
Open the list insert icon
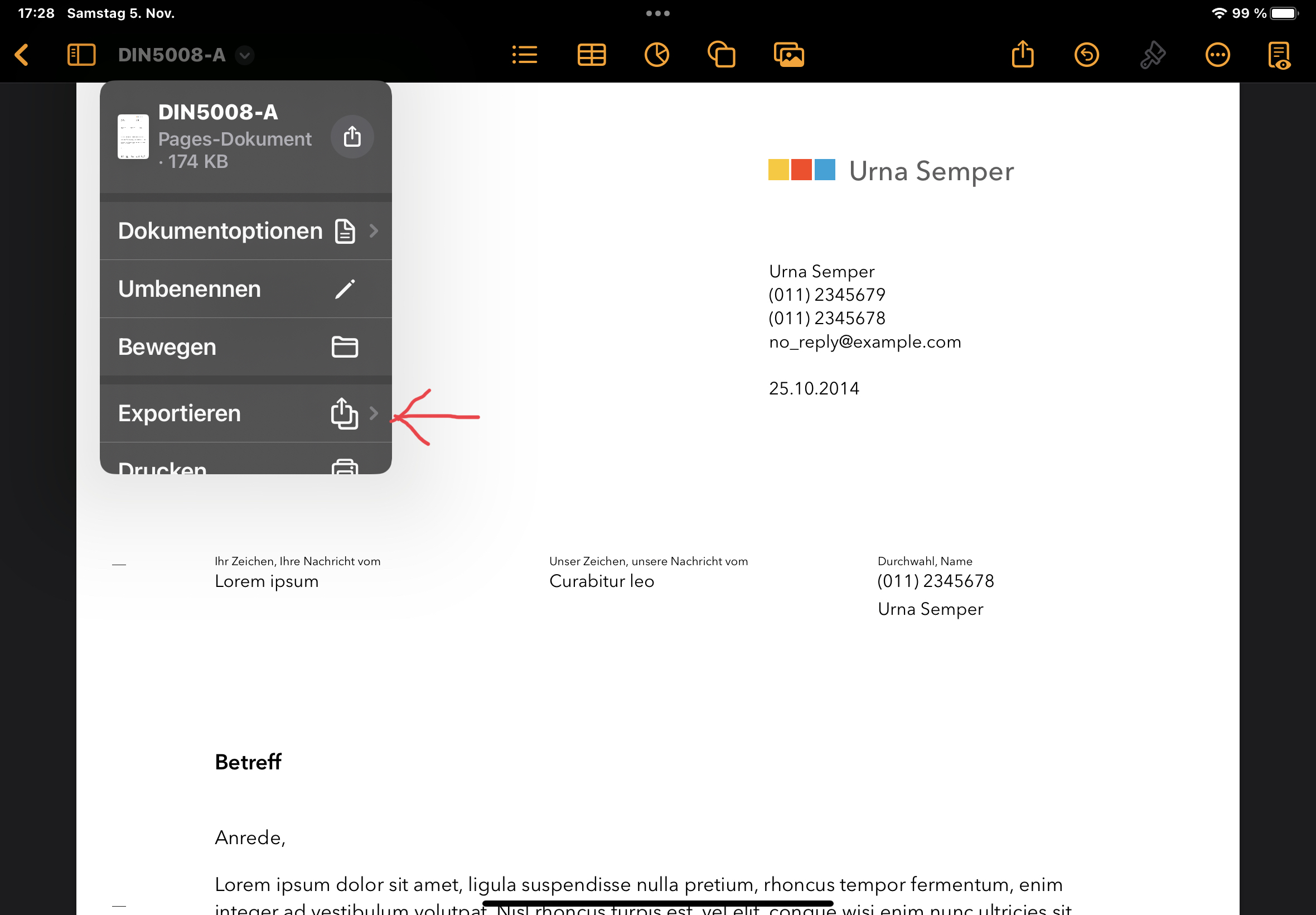point(524,55)
